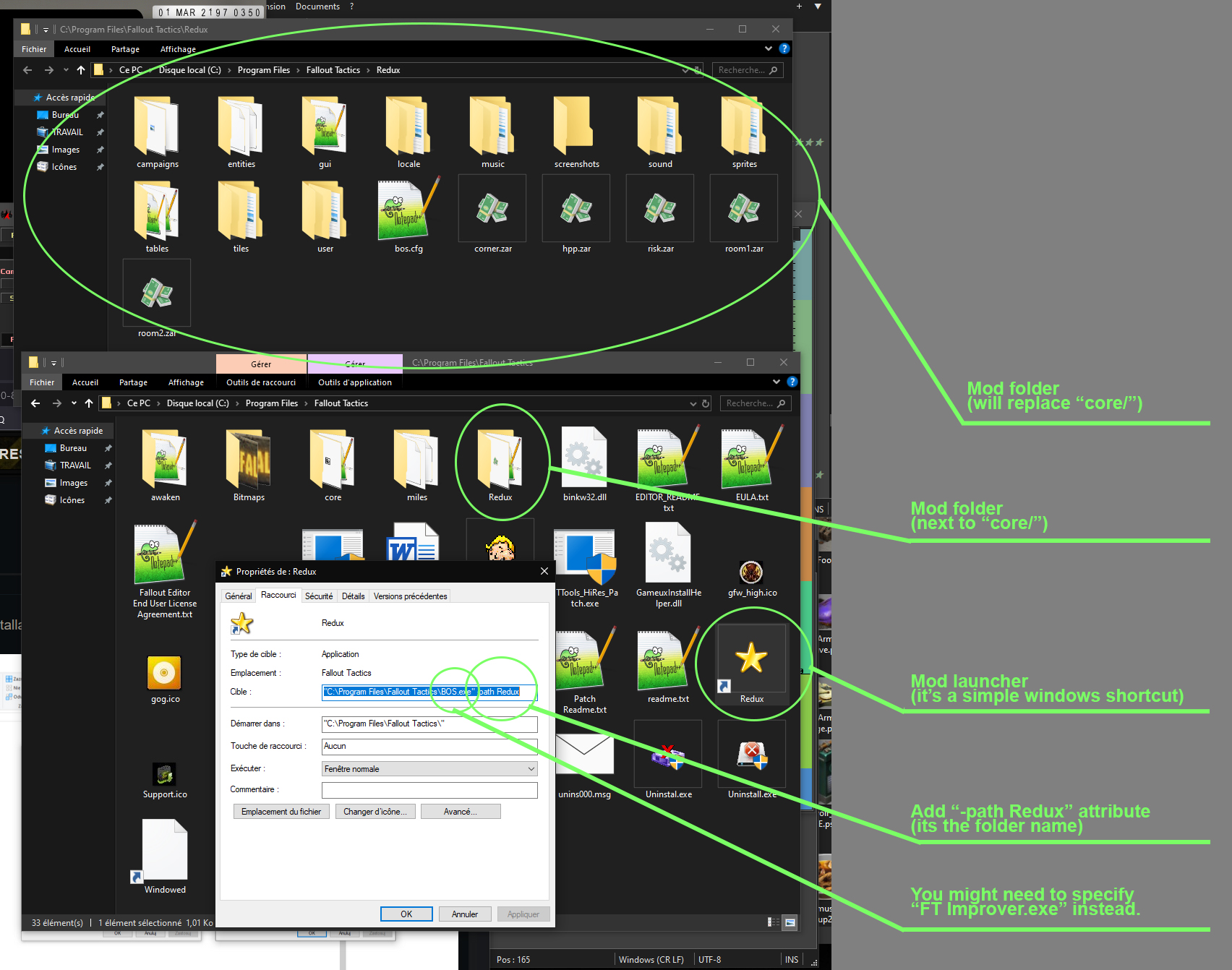
Task: Select the Redux star shortcut
Action: (x=752, y=665)
